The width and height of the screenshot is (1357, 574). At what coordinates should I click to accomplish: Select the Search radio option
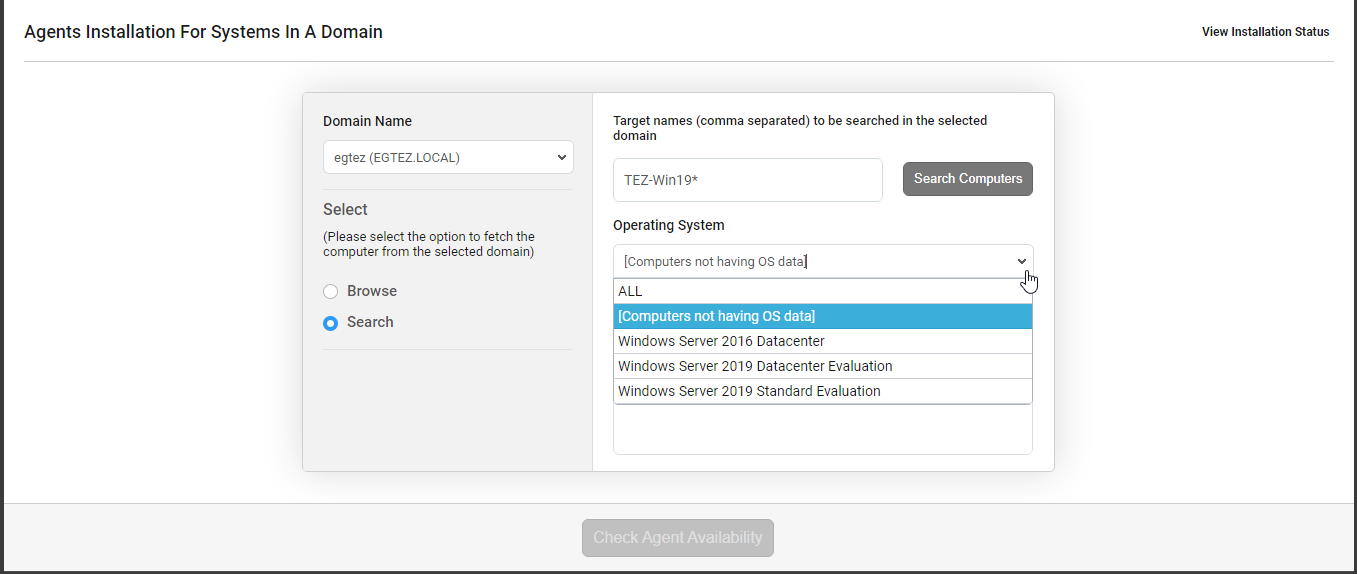pos(330,323)
